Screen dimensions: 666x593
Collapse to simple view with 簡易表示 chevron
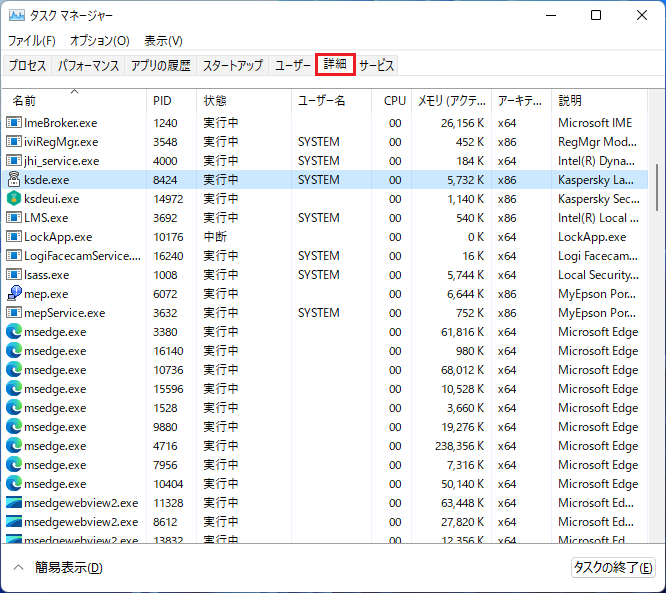click(18, 567)
